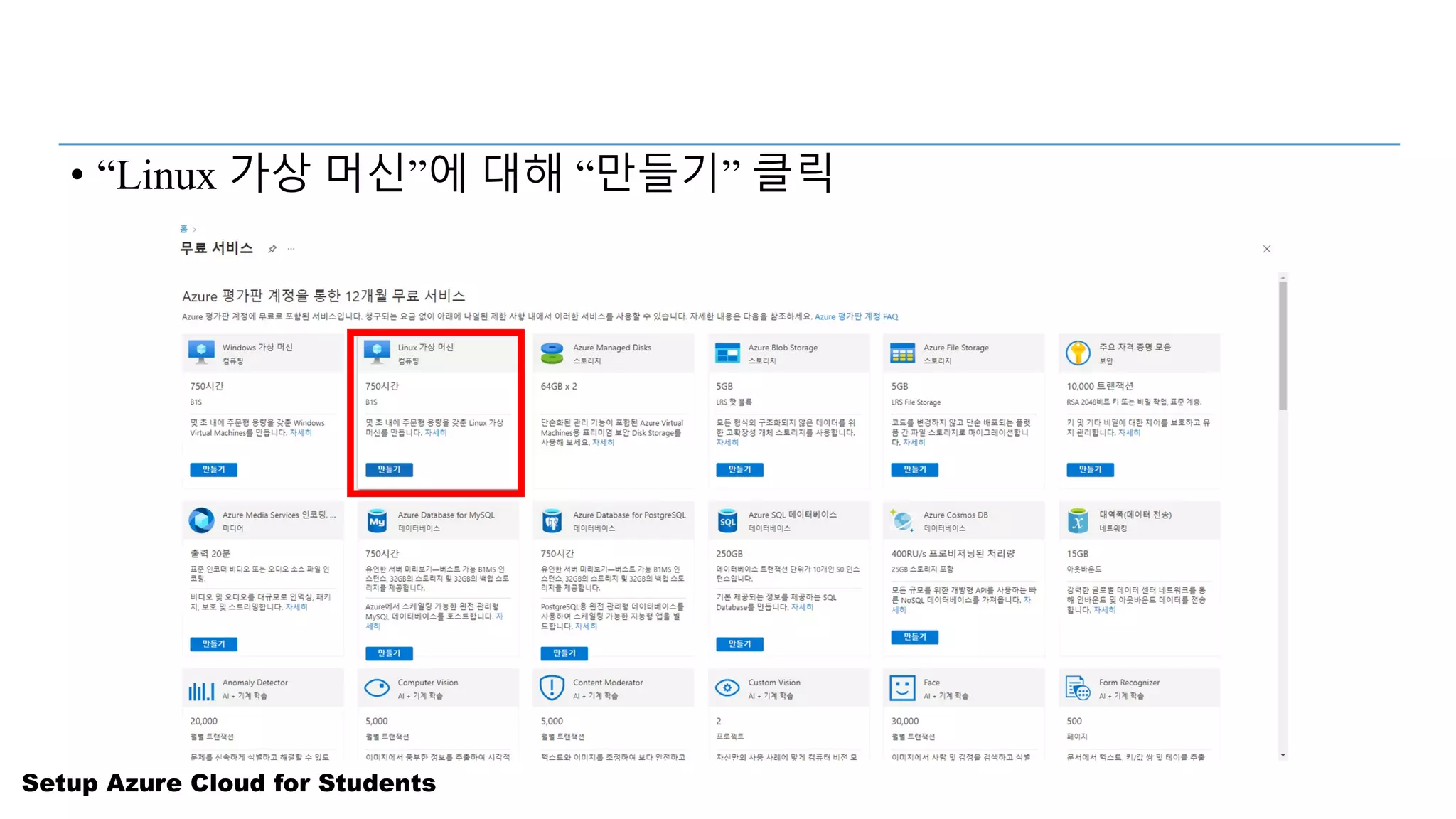1456x819 pixels.
Task: Open 자세히 link in Windows 가상 머신 card
Action: (x=300, y=432)
